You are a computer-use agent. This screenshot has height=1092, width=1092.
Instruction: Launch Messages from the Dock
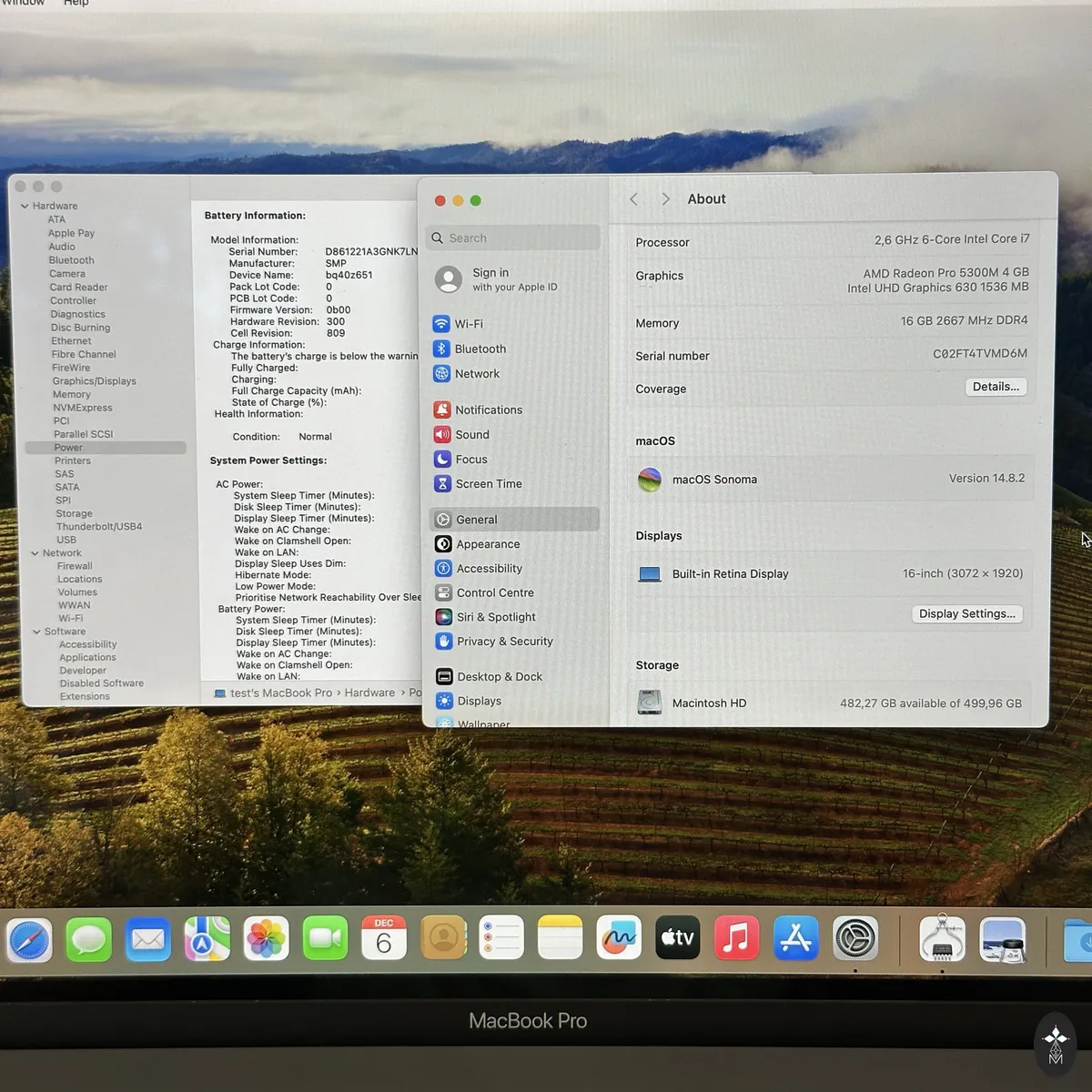click(x=88, y=939)
